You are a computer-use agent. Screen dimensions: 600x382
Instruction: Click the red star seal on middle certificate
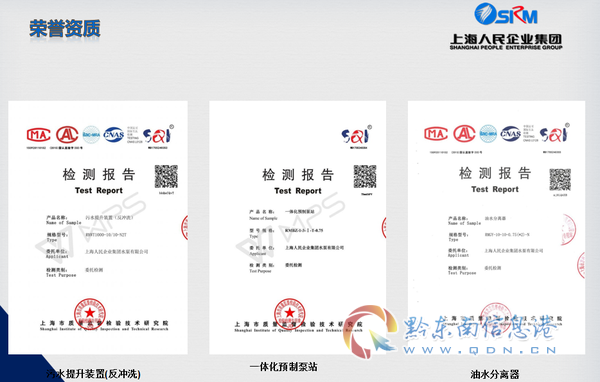click(x=290, y=313)
